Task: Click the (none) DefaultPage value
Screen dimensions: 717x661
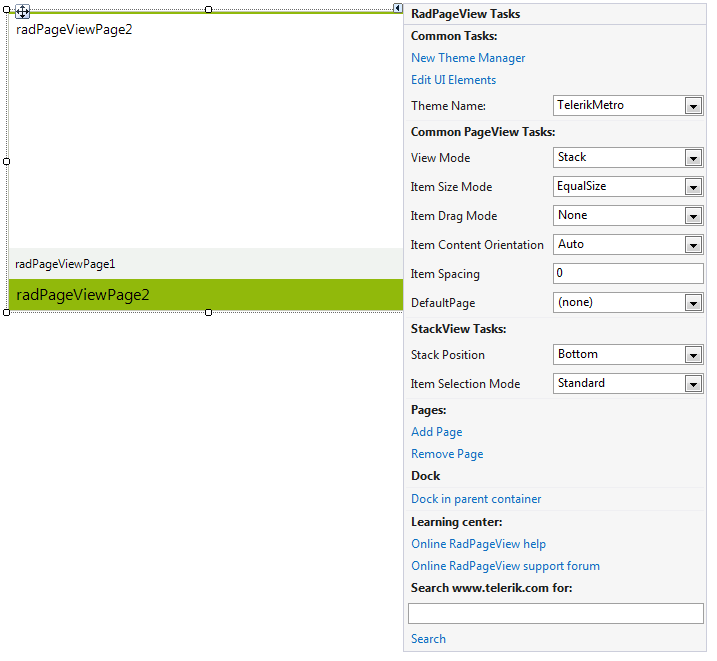Action: point(575,302)
